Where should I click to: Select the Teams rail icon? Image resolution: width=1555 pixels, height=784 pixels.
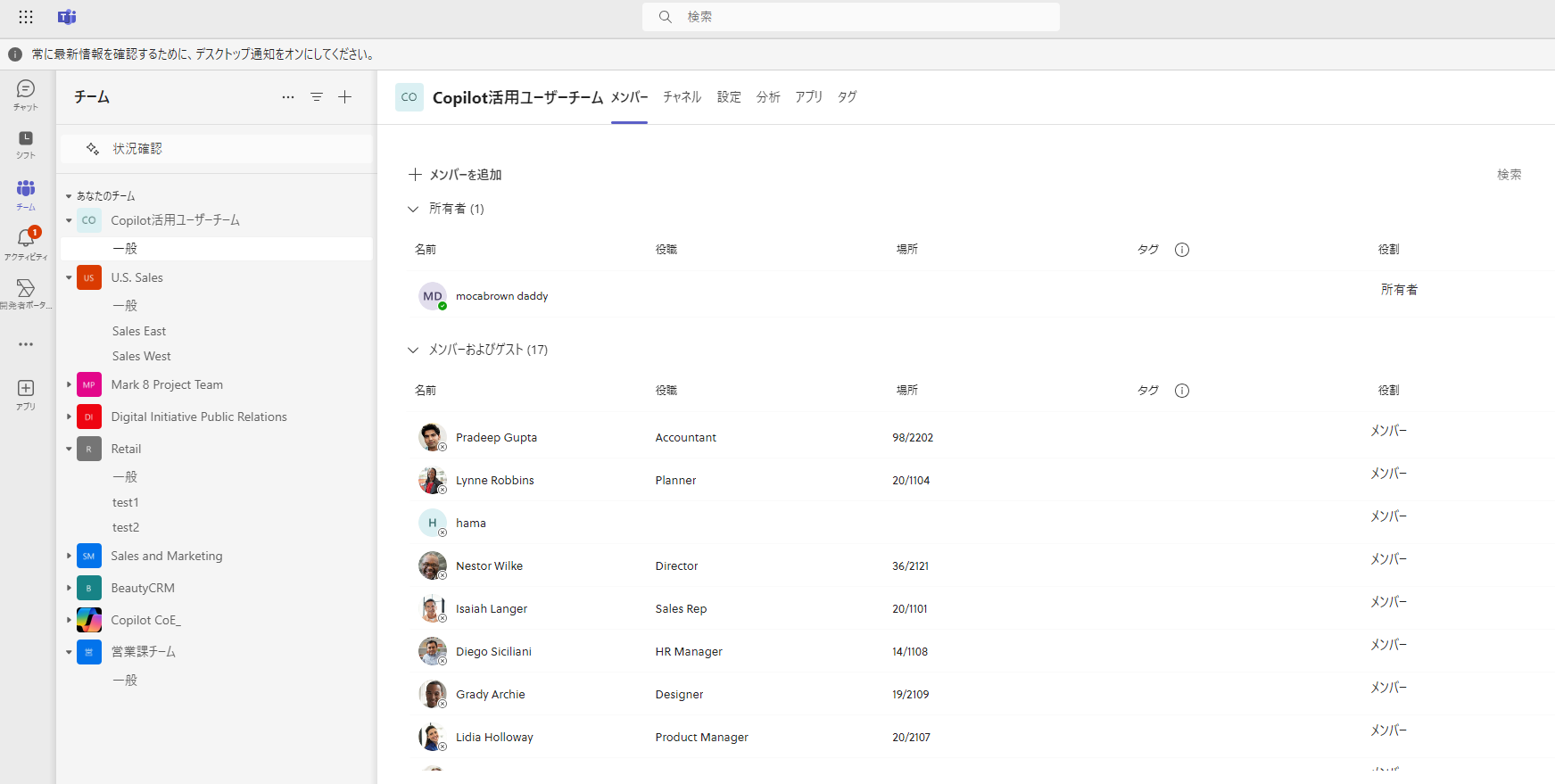pyautogui.click(x=26, y=194)
